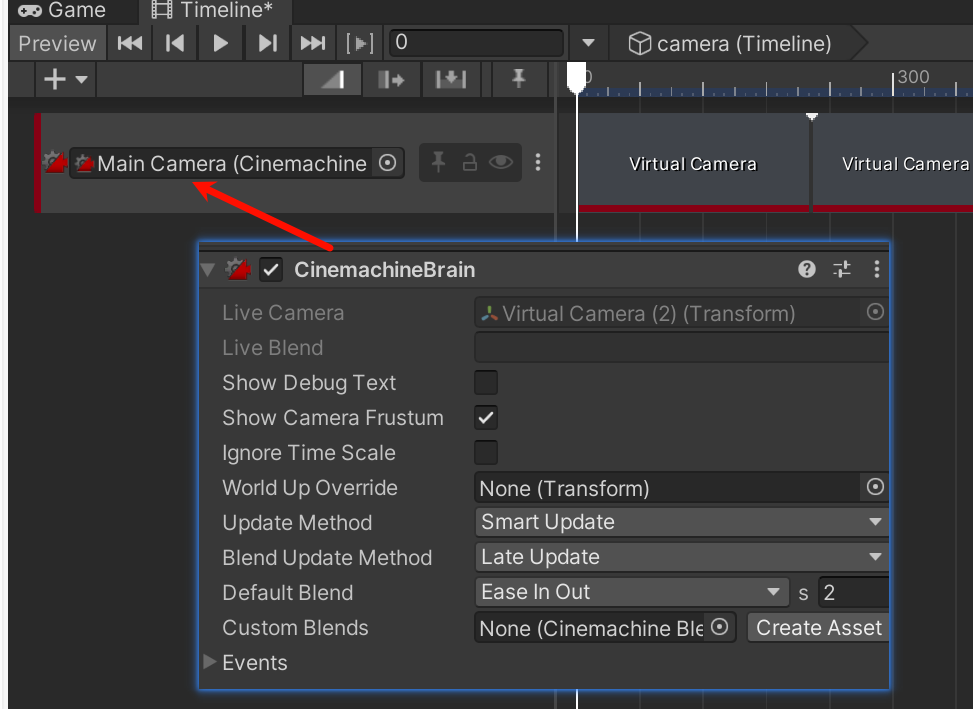Open CinemachineBrain help reference
This screenshot has height=709, width=973.
[x=807, y=269]
